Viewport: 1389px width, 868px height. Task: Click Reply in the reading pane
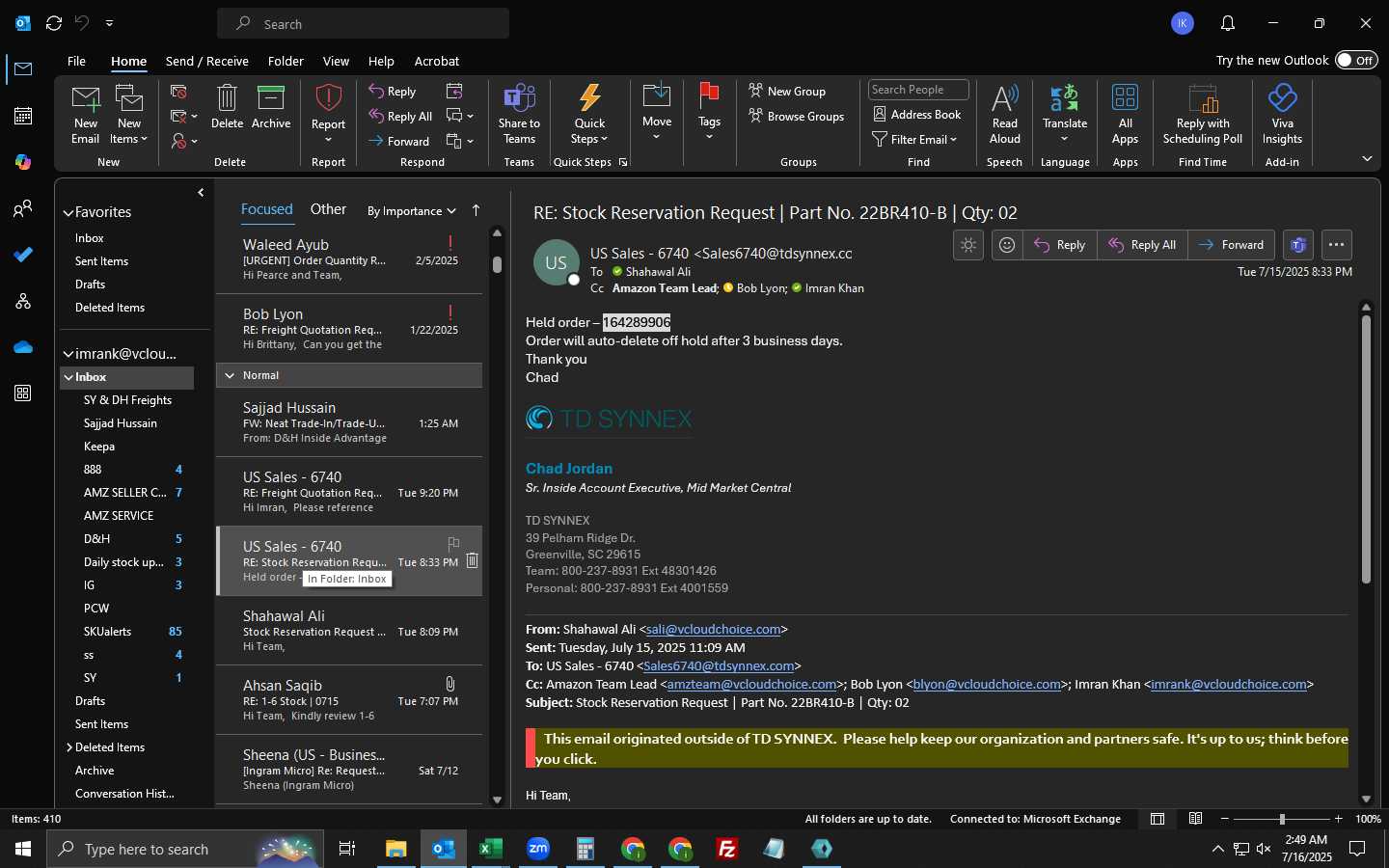[1060, 245]
